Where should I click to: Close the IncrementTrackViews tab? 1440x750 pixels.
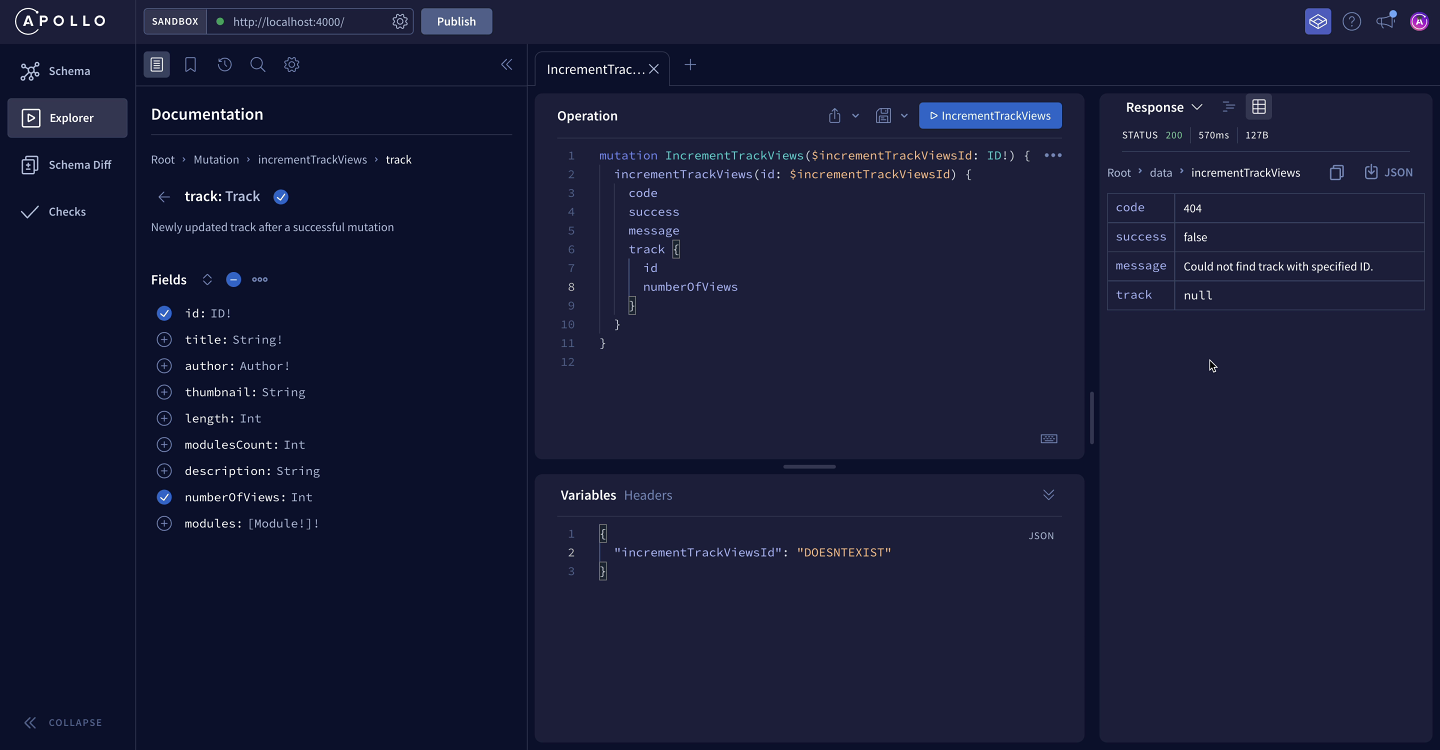coord(653,69)
